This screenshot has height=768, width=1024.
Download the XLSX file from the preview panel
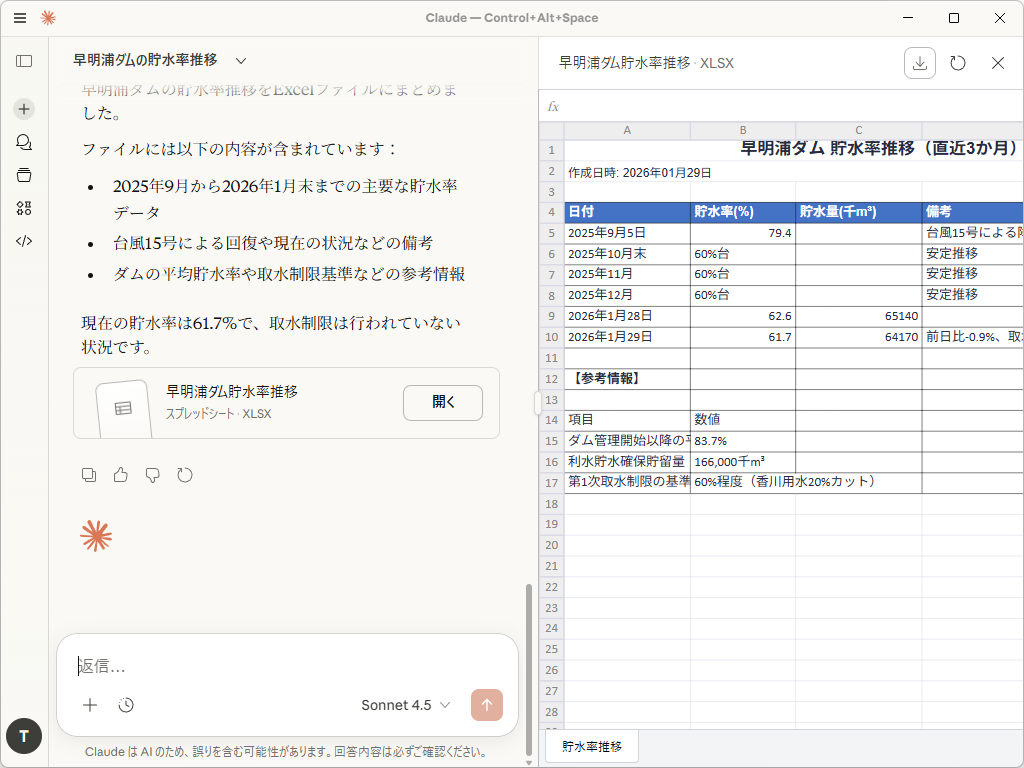[x=919, y=62]
